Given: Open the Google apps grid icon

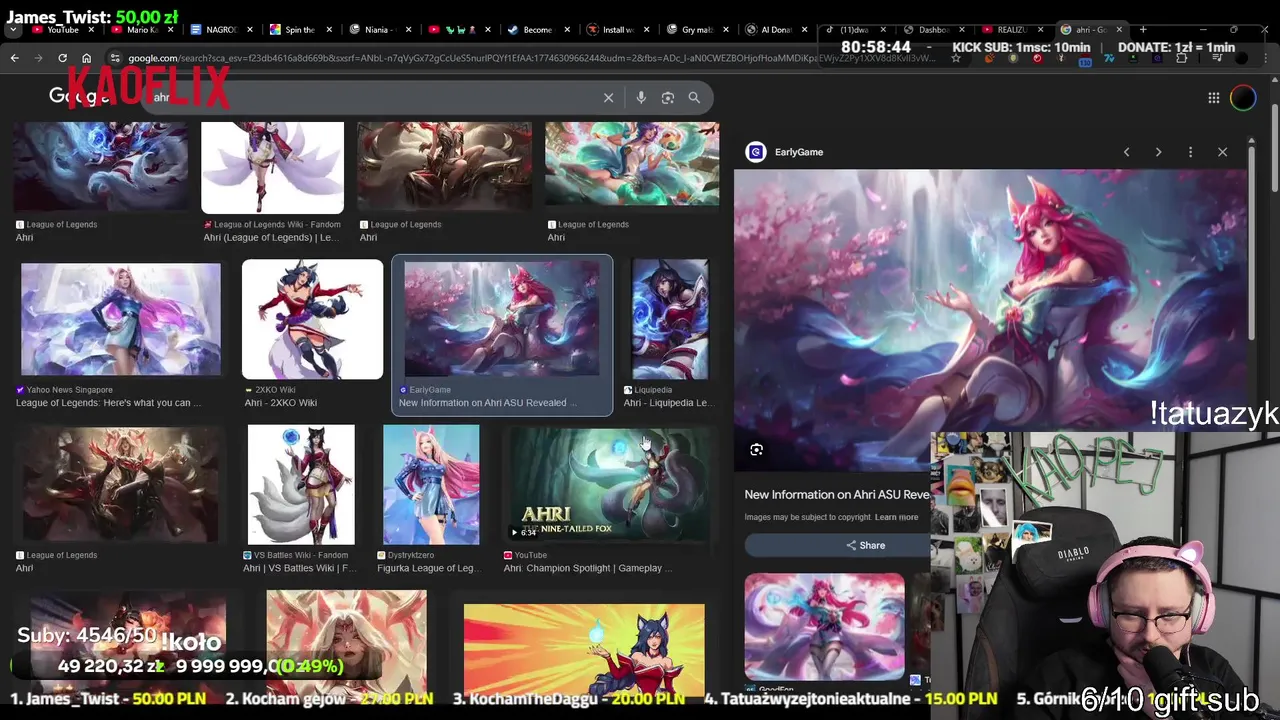Looking at the screenshot, I should (1213, 97).
